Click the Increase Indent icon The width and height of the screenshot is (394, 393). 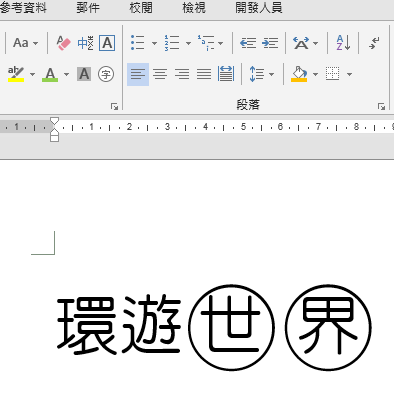point(270,43)
